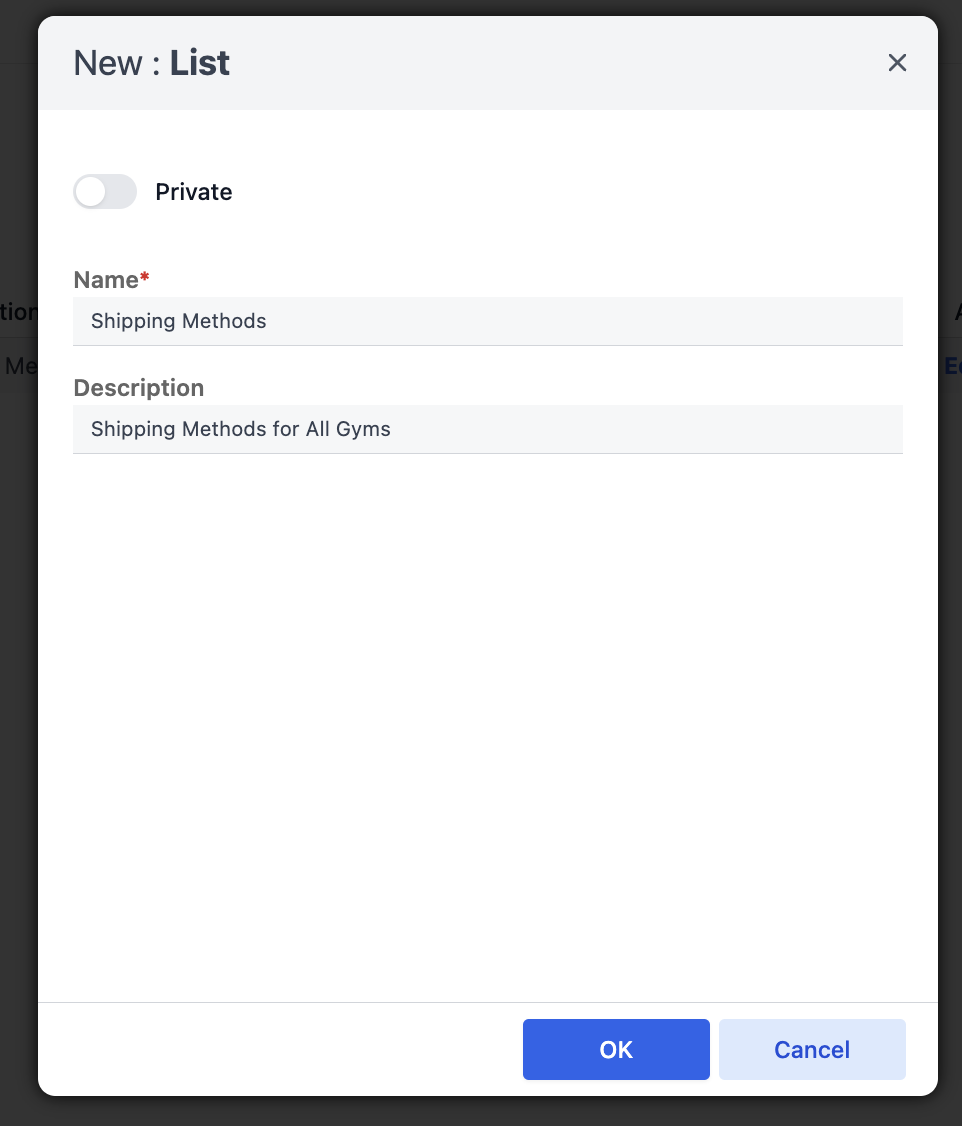Click the Private label text

(x=194, y=192)
